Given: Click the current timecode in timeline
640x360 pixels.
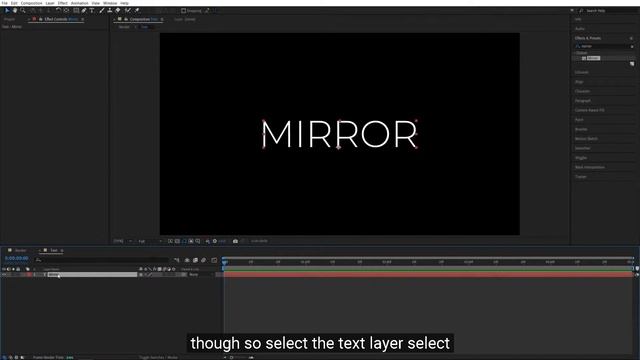Looking at the screenshot, I should [x=17, y=258].
